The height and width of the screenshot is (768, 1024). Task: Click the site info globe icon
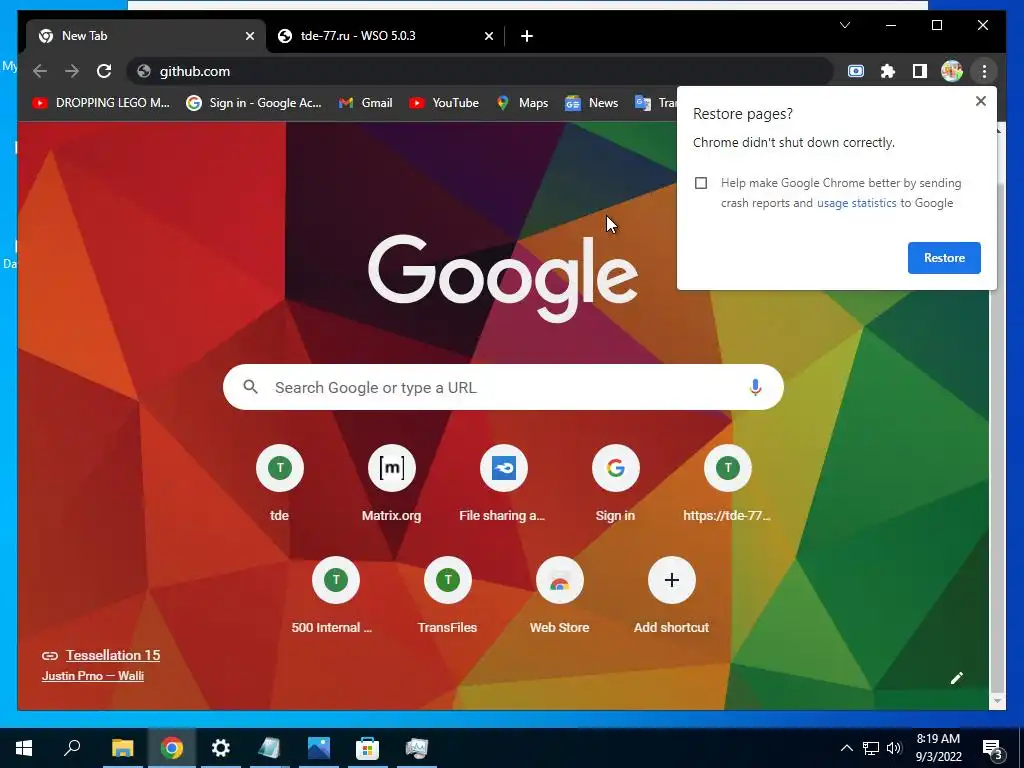tap(144, 71)
